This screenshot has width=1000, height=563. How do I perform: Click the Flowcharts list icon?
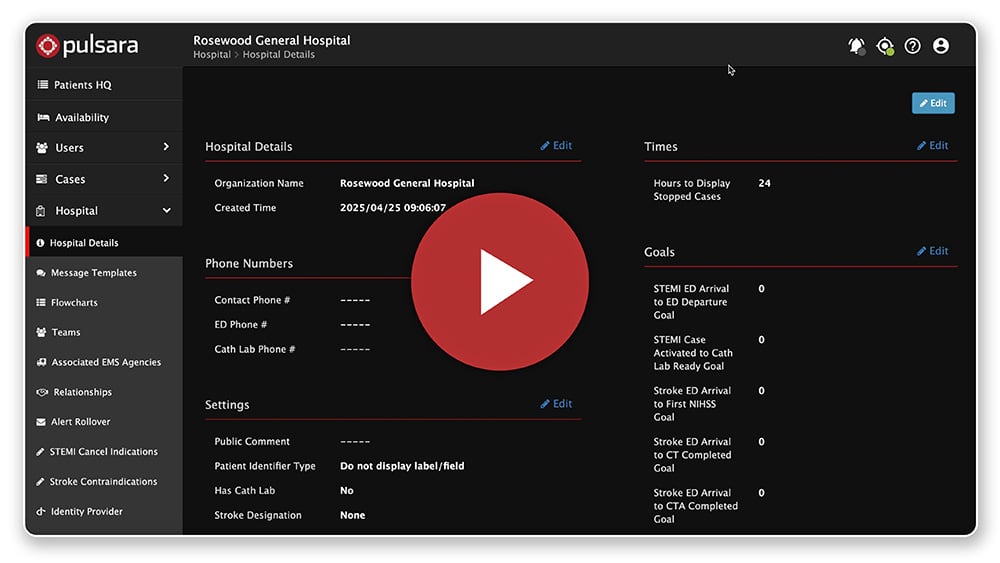41,303
